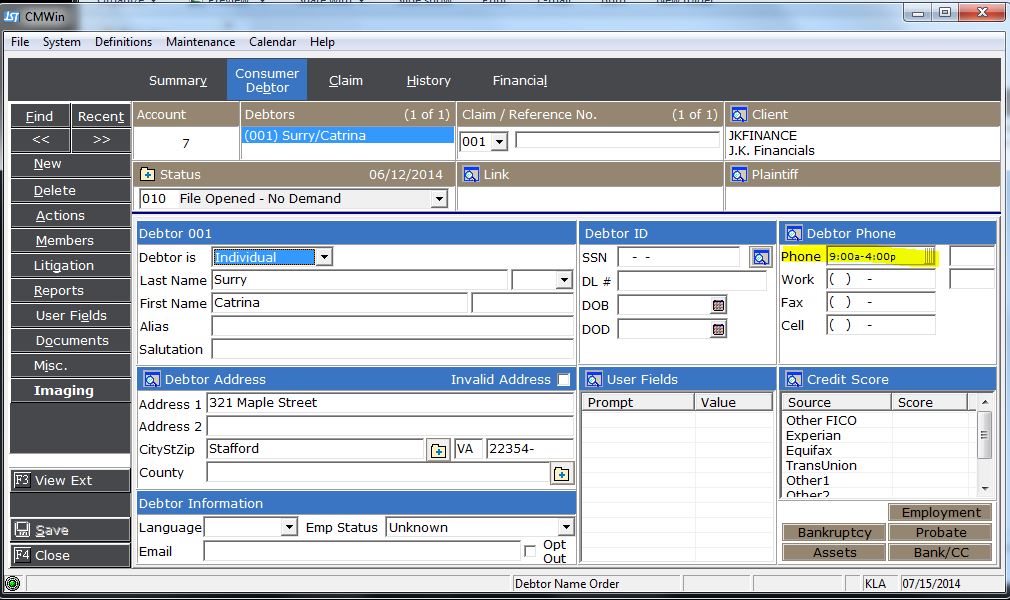Click the CityStZip lookup plus icon
This screenshot has width=1010, height=600.
click(438, 450)
